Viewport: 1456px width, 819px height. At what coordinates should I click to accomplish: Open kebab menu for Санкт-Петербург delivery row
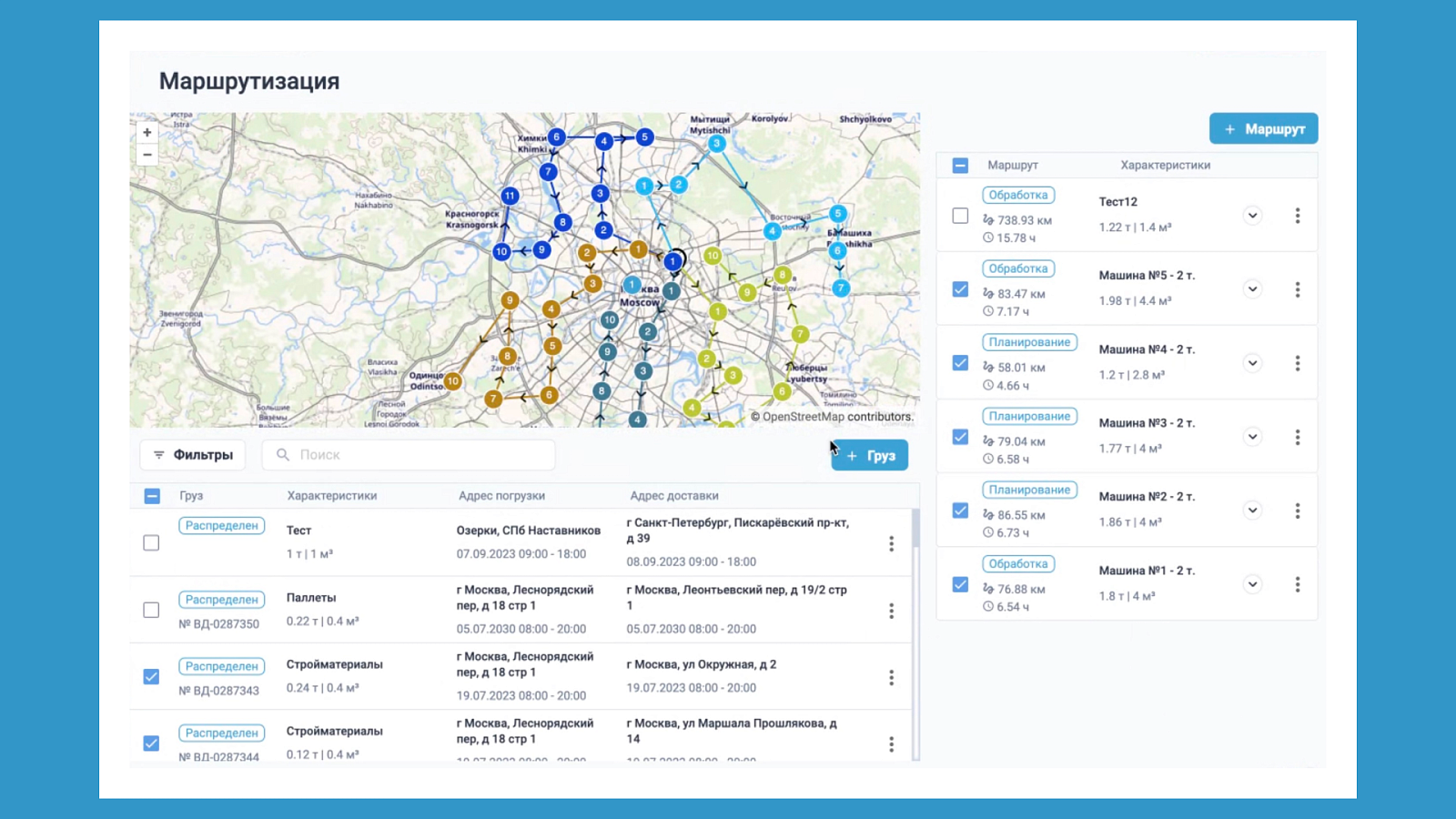[891, 543]
